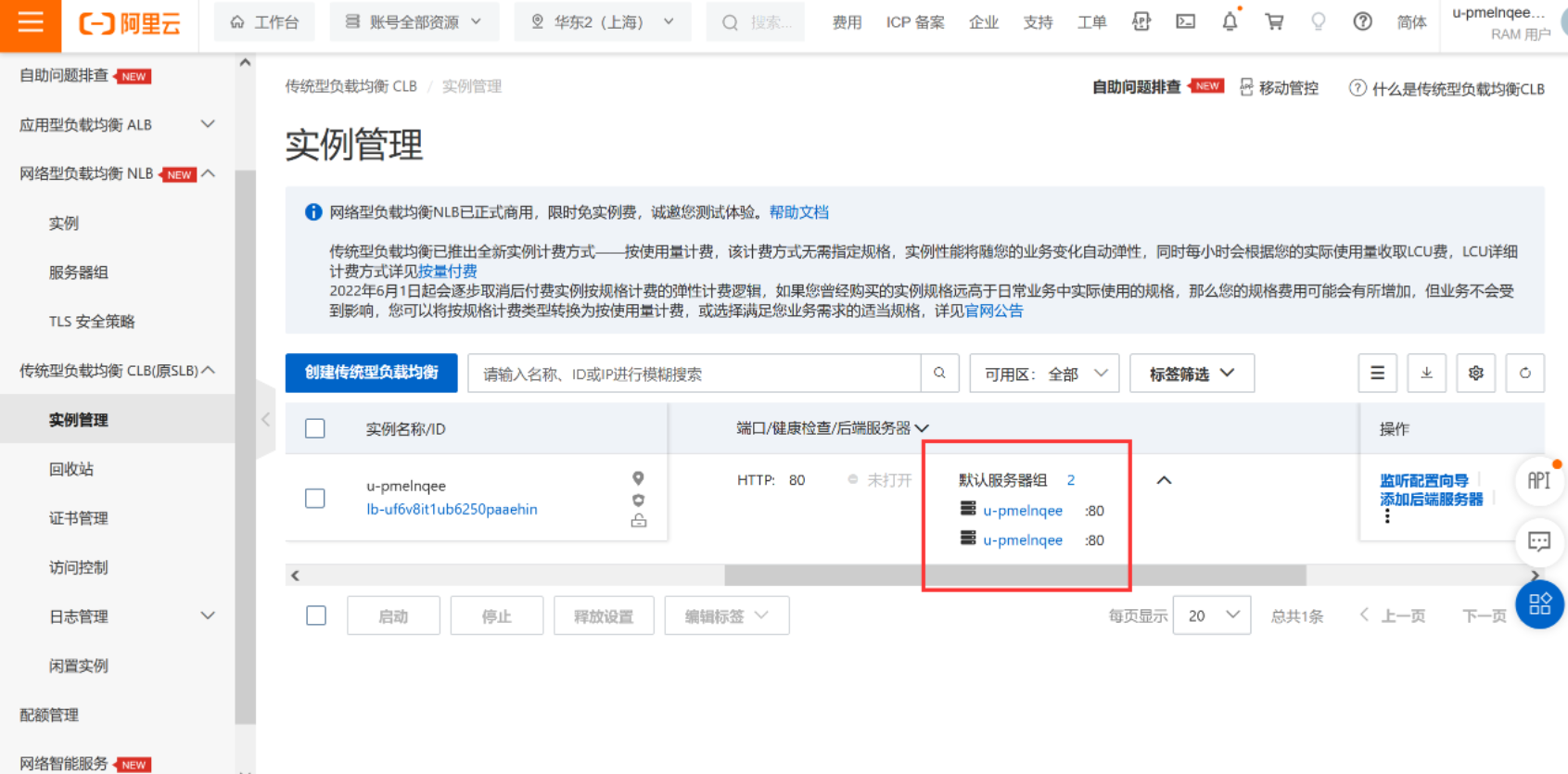Open 标签筛选 dropdown
This screenshot has width=1568, height=774.
click(1192, 373)
